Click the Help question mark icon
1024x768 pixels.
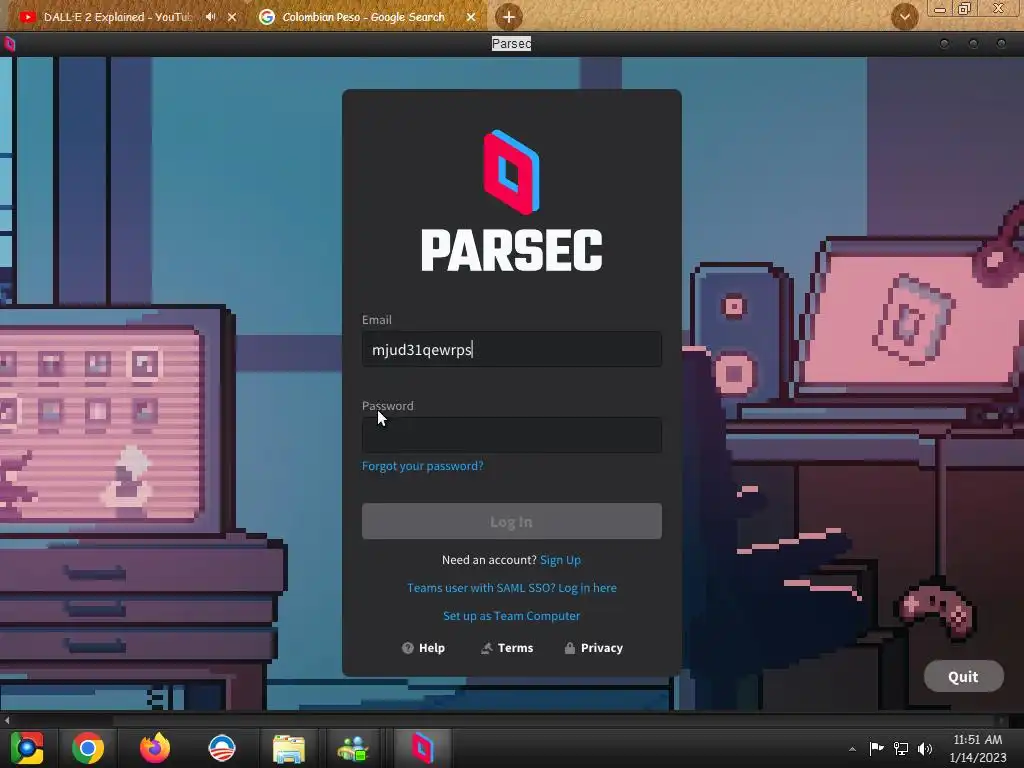(408, 648)
